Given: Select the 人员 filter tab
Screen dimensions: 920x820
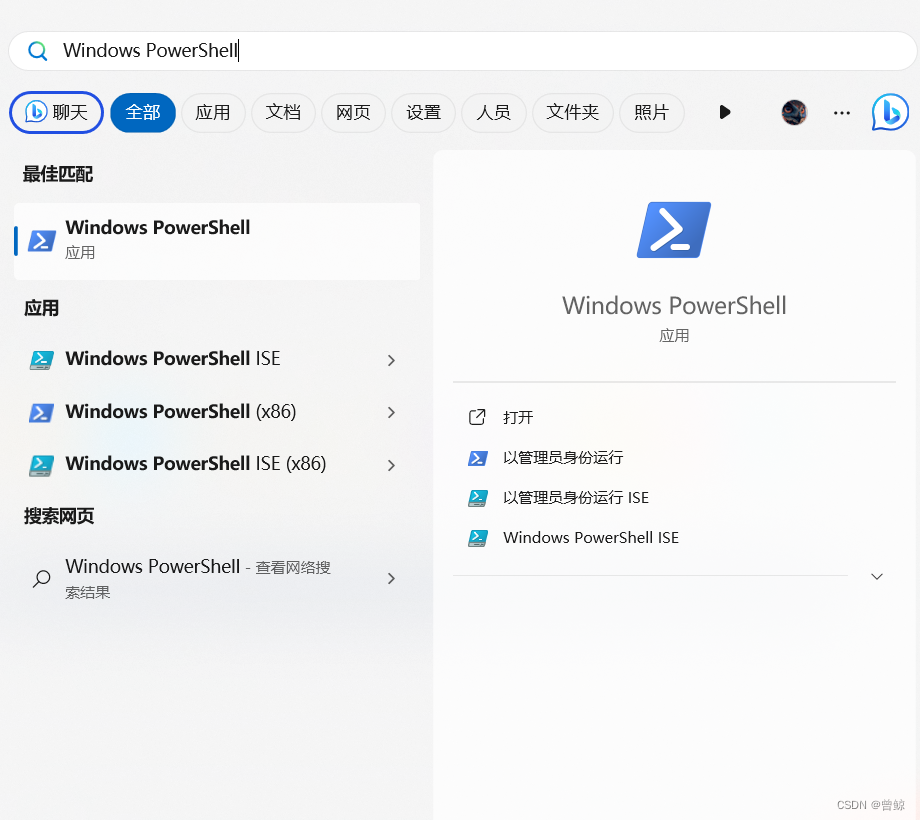Looking at the screenshot, I should (493, 112).
